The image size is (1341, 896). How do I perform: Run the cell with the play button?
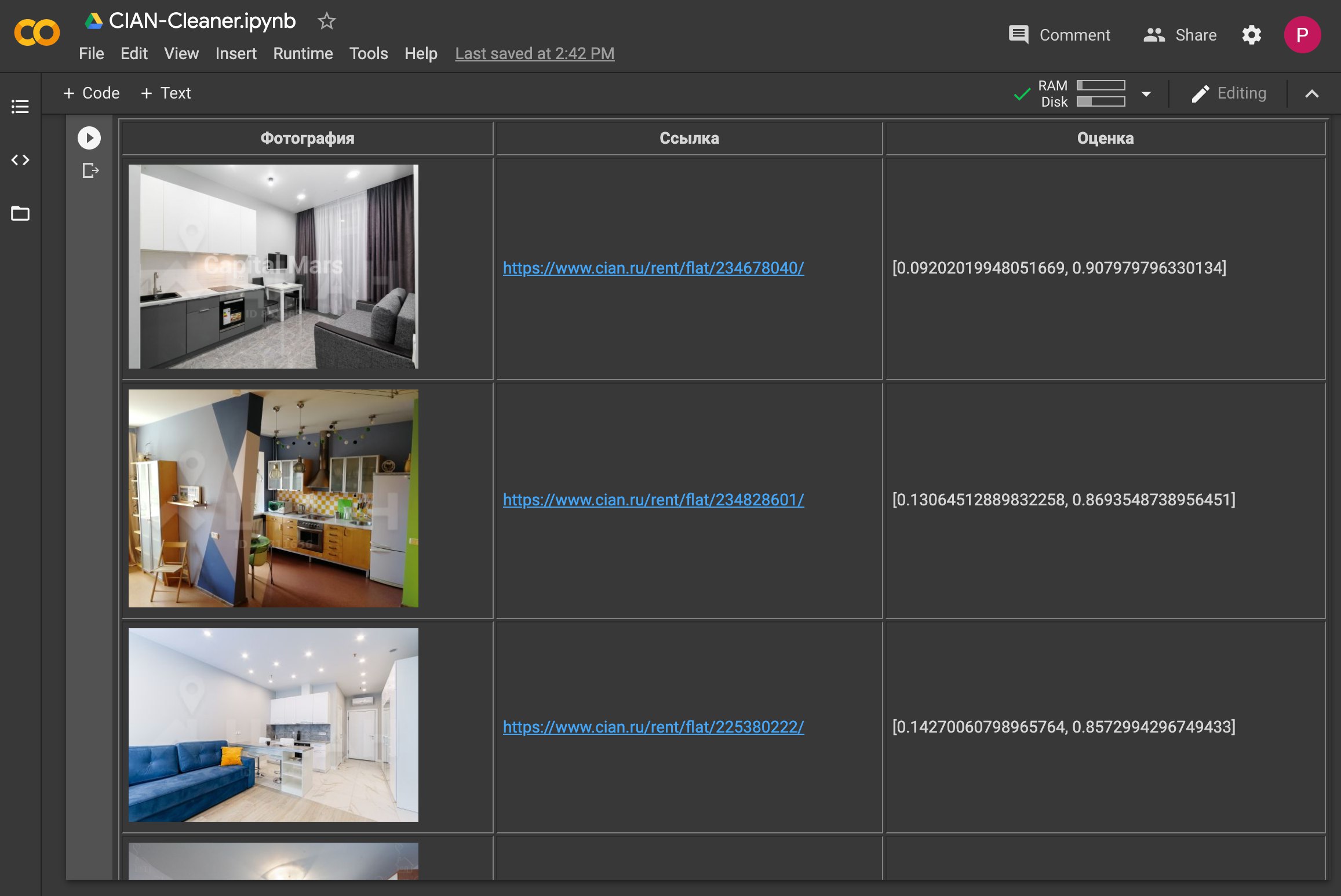(x=89, y=138)
